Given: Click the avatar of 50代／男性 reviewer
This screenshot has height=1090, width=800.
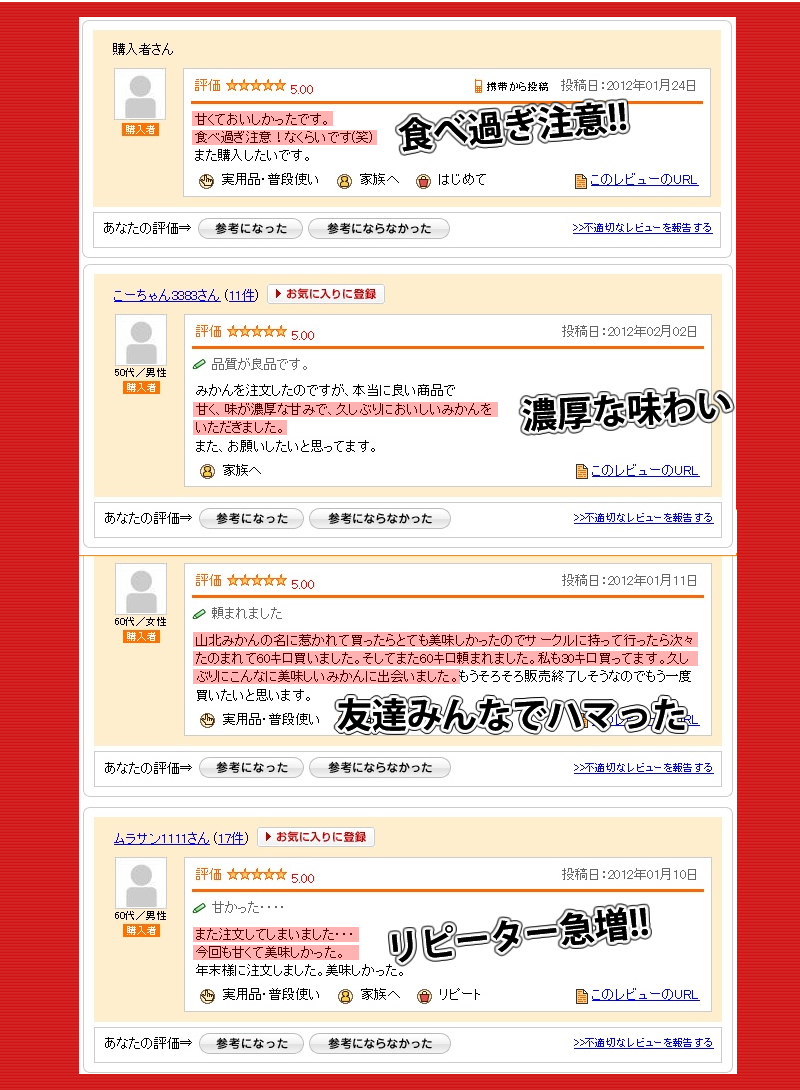Looking at the screenshot, I should pyautogui.click(x=141, y=340).
